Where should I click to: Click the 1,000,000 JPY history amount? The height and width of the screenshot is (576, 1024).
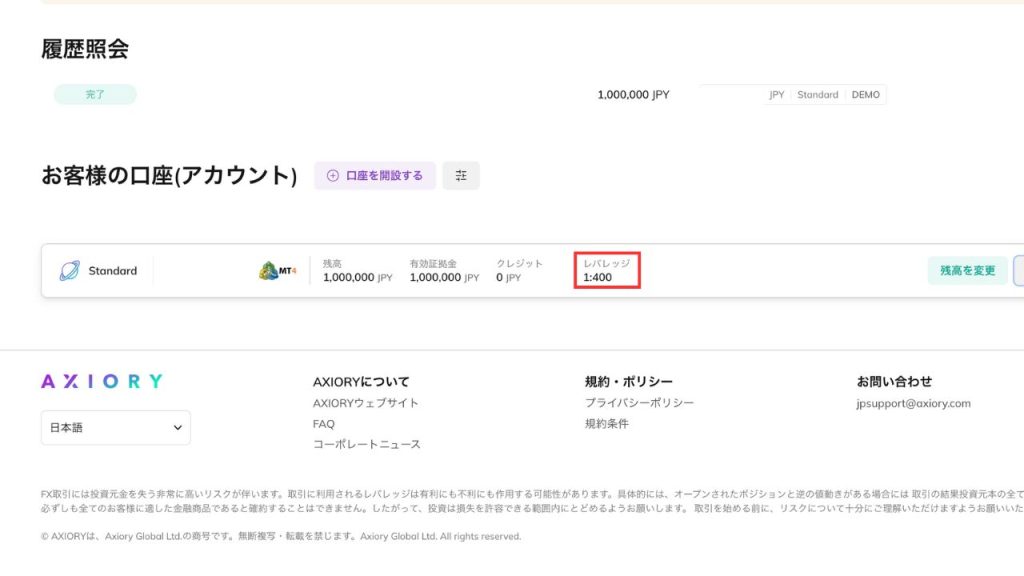(633, 95)
